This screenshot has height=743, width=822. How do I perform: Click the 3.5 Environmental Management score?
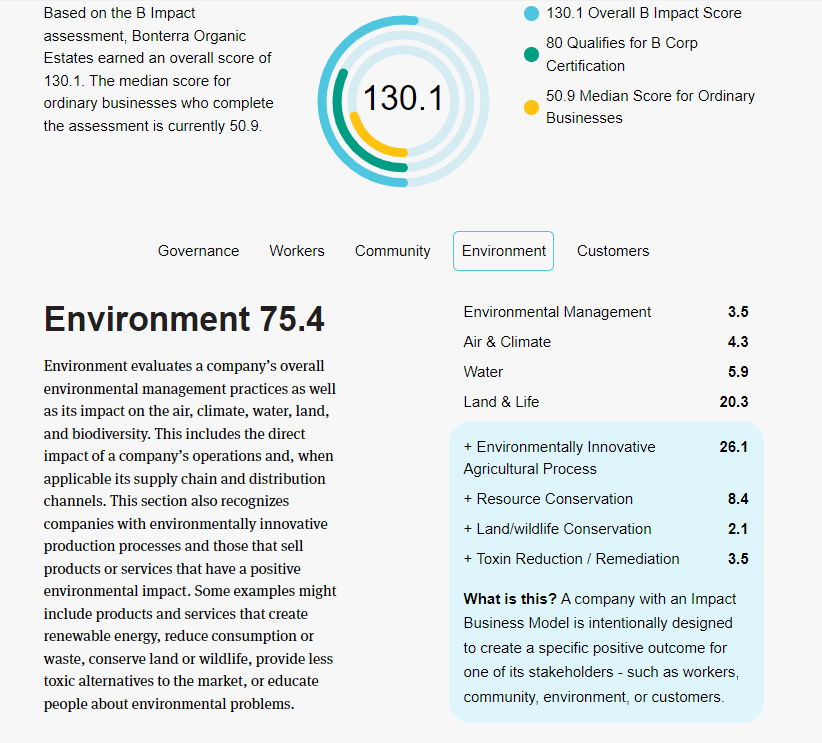(738, 312)
